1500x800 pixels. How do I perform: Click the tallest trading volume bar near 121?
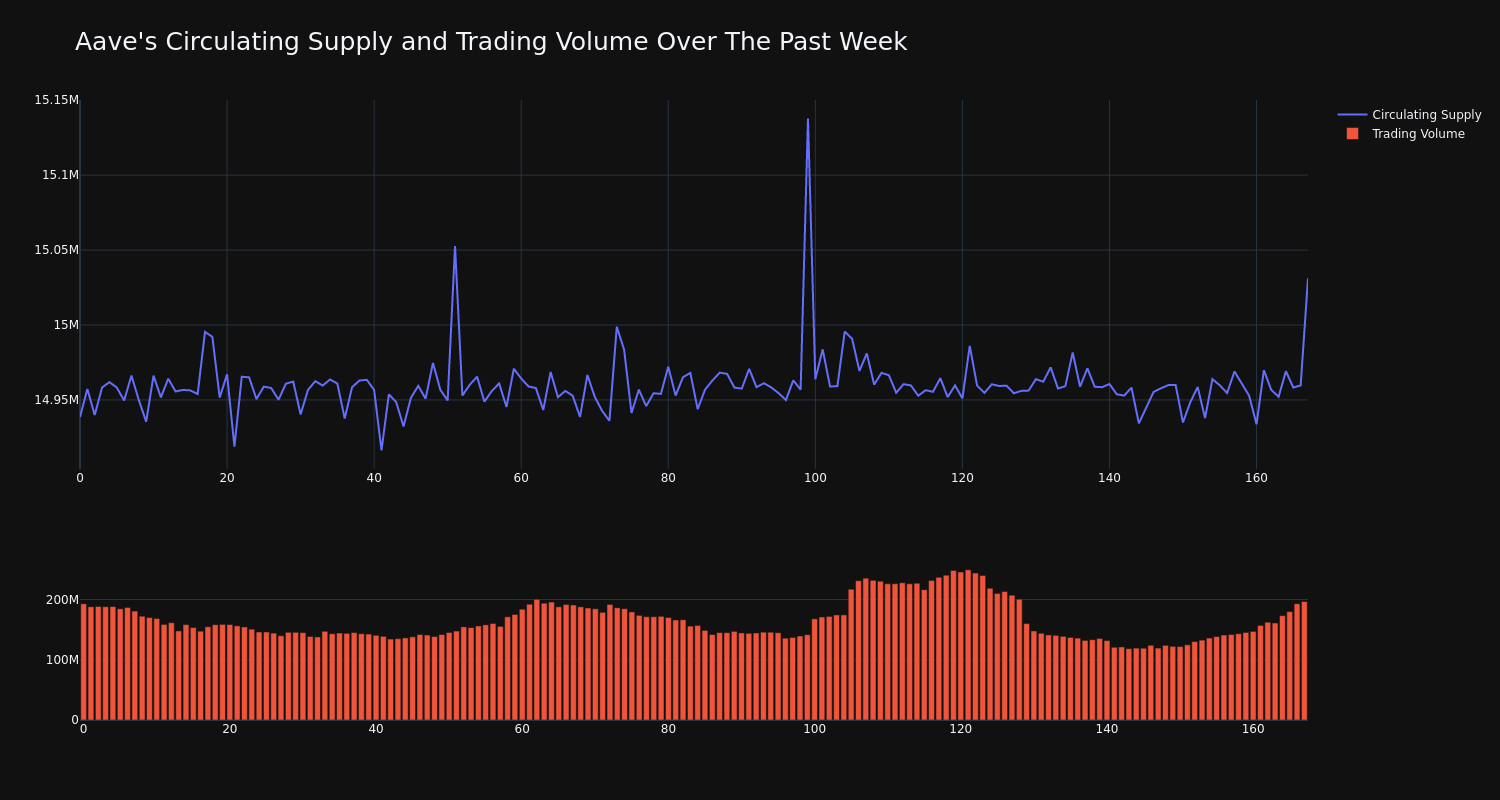tap(968, 645)
